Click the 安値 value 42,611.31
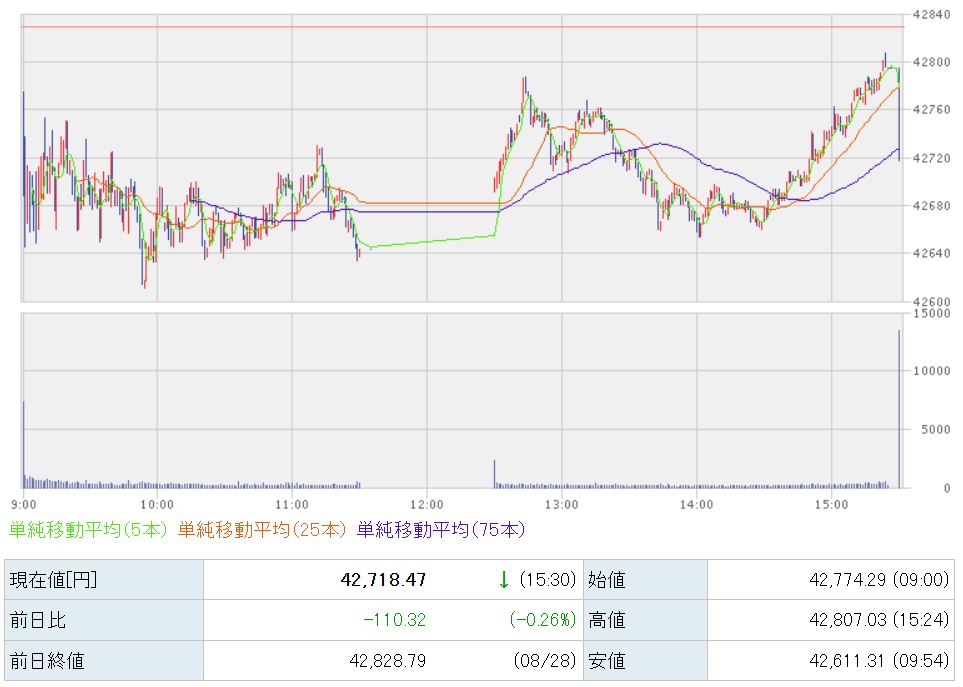This screenshot has height=687, width=963. coord(848,661)
